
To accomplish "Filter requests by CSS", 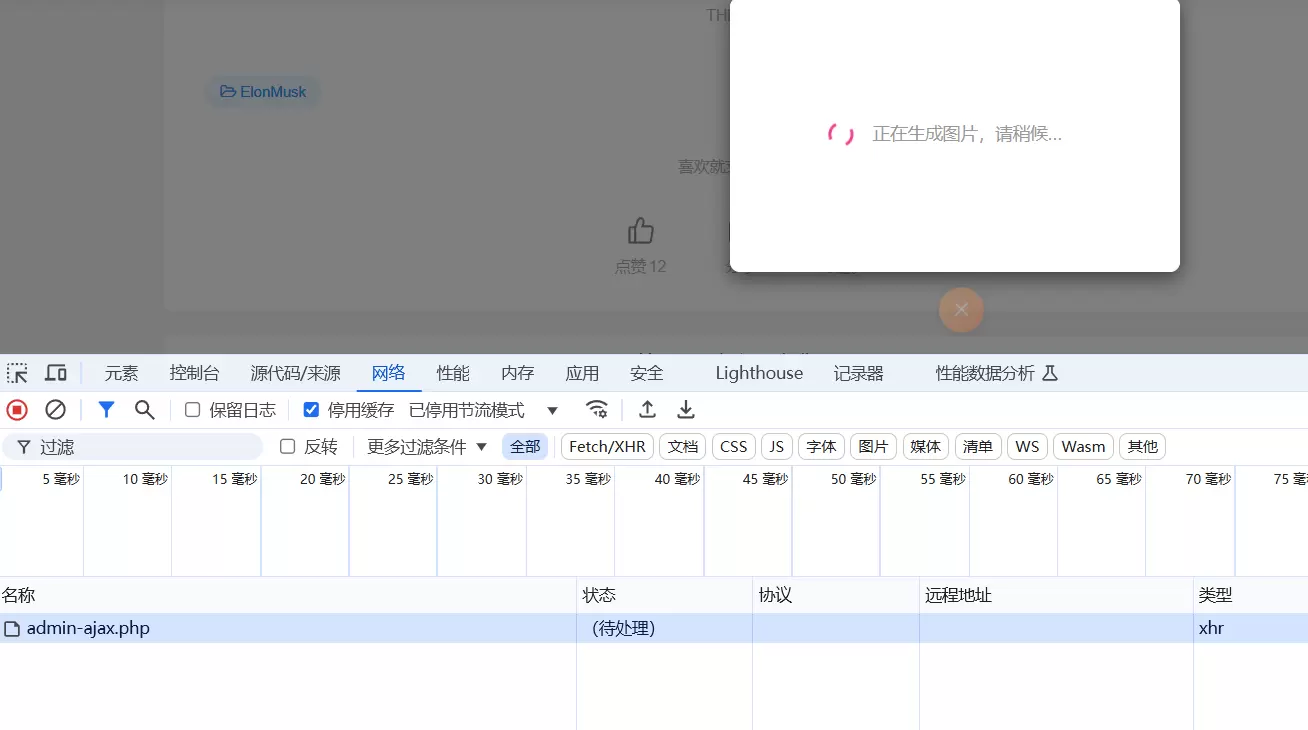I will 734,447.
